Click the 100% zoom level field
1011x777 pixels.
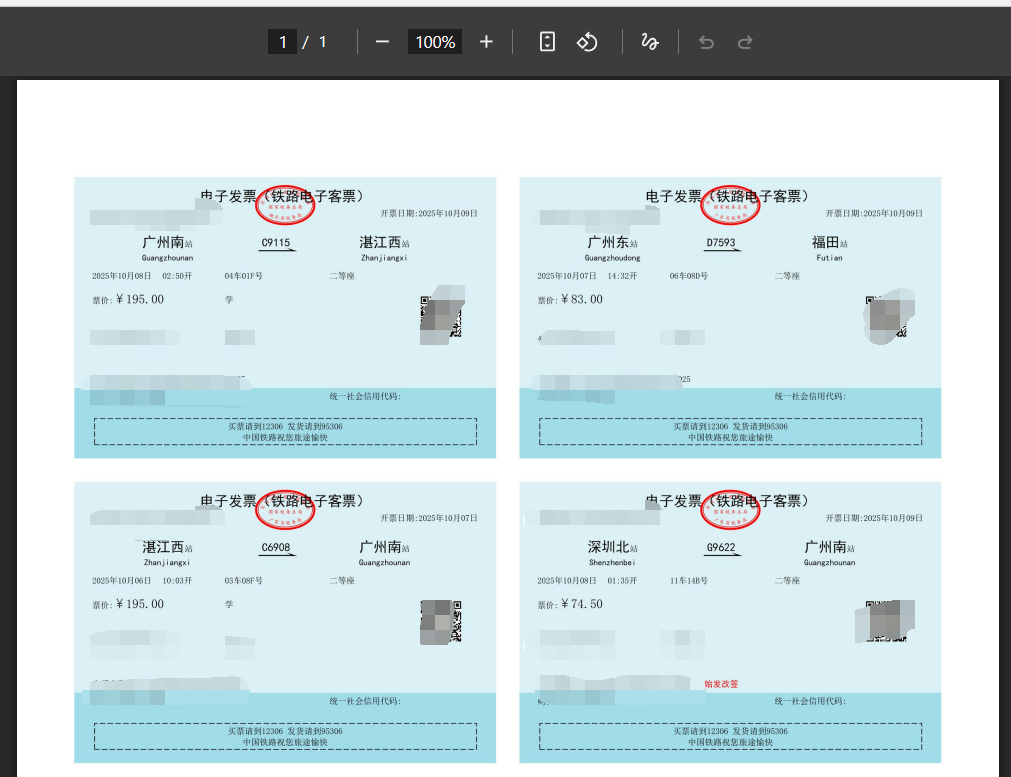(435, 42)
